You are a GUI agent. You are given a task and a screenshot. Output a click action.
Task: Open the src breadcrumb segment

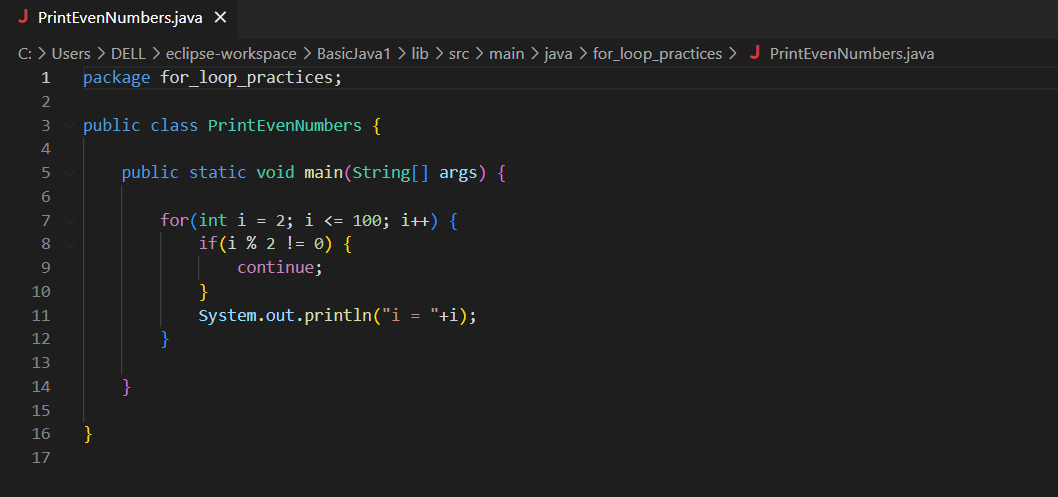pyautogui.click(x=459, y=54)
